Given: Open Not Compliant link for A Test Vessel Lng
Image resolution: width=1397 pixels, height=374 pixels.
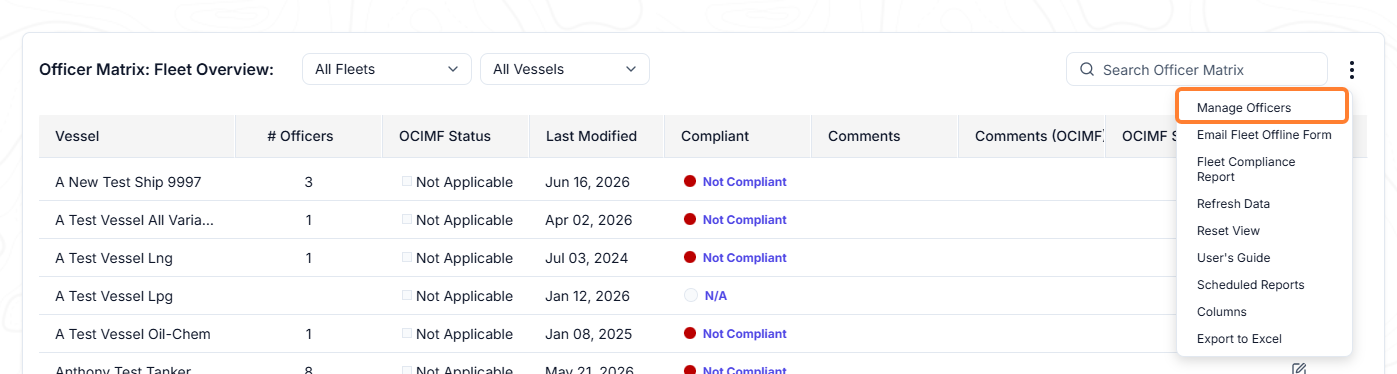Looking at the screenshot, I should click(x=744, y=258).
